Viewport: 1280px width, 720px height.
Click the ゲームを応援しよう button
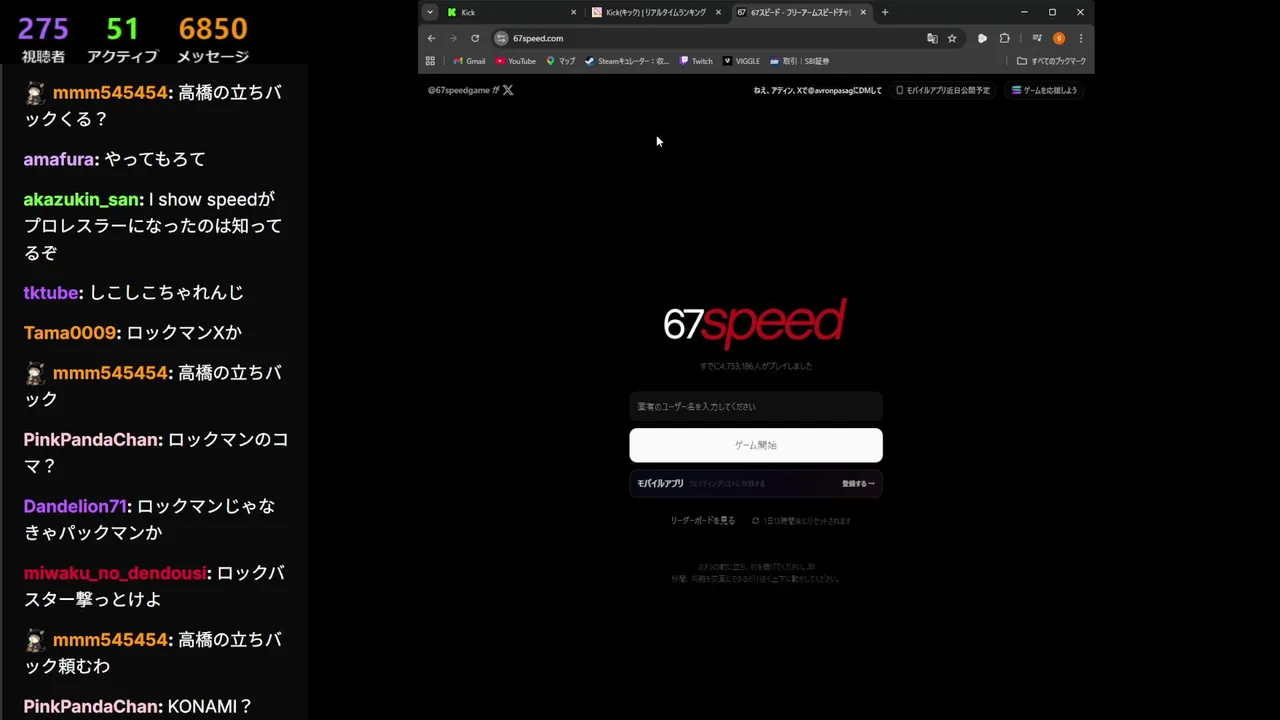[1044, 90]
